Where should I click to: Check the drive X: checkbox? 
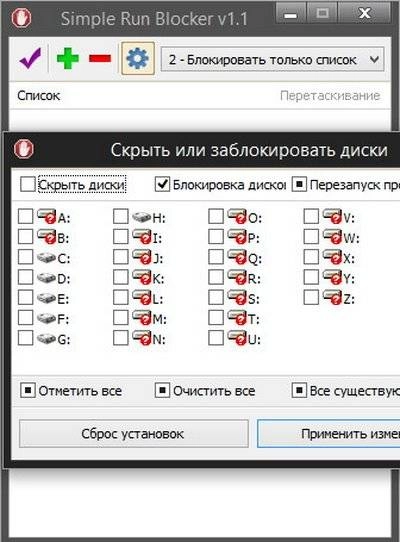pyautogui.click(x=311, y=257)
